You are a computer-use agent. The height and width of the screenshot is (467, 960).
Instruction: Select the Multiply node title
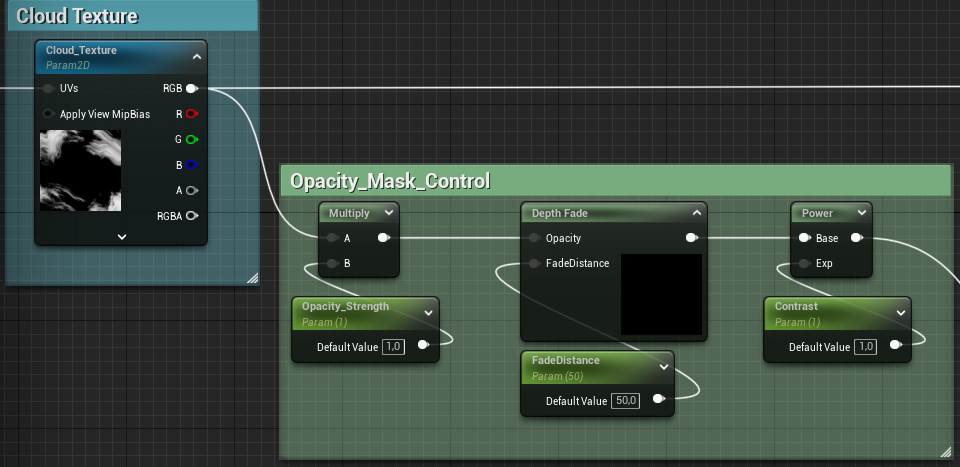(349, 213)
